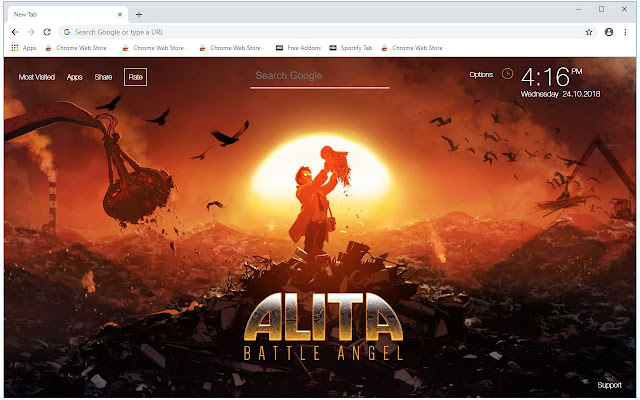The image size is (640, 400).
Task: Open the Chrome three-dot menu
Action: tap(625, 32)
